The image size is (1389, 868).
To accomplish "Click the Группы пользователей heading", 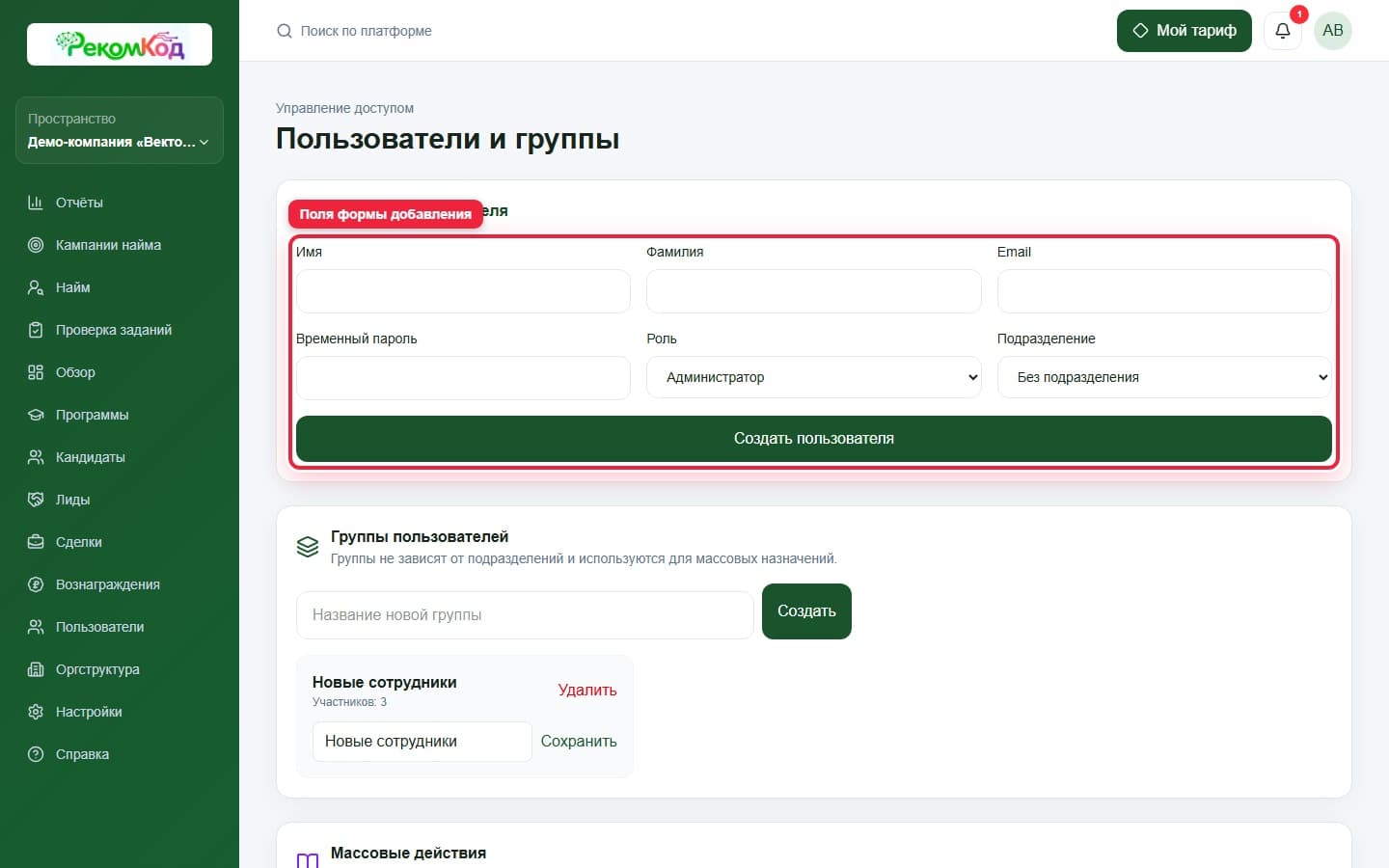I will [420, 536].
